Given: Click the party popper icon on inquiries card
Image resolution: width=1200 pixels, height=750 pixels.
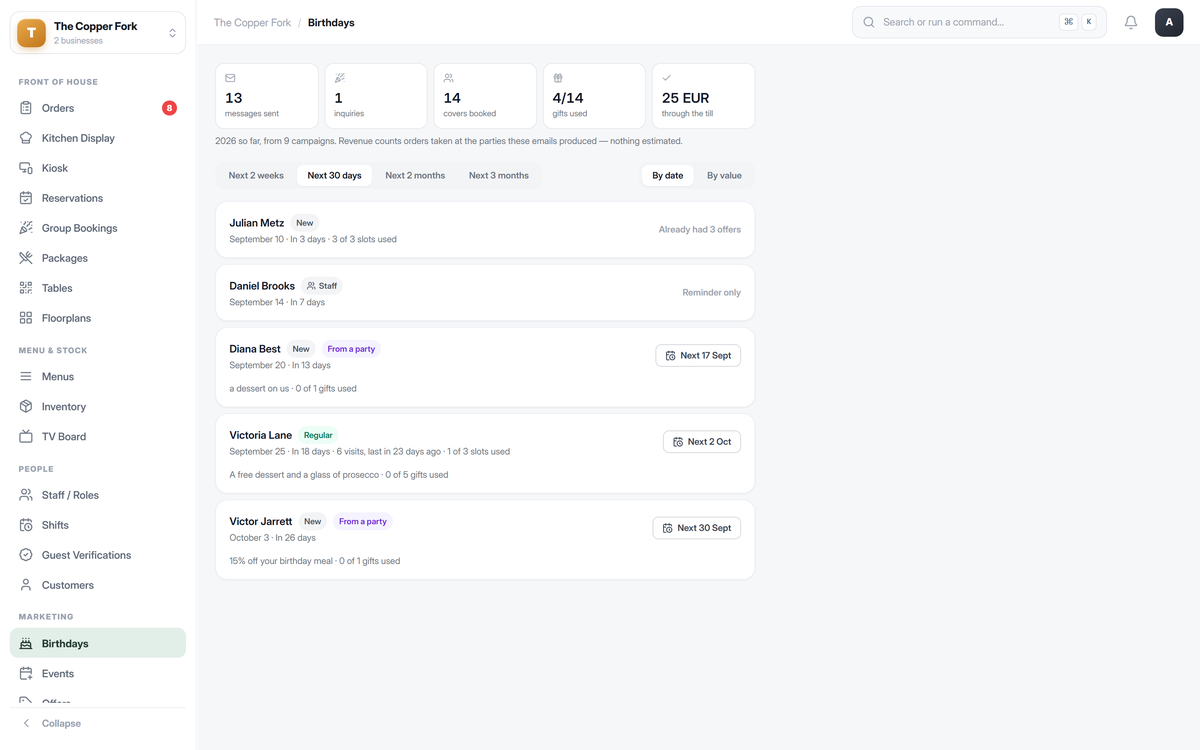Looking at the screenshot, I should click(340, 78).
